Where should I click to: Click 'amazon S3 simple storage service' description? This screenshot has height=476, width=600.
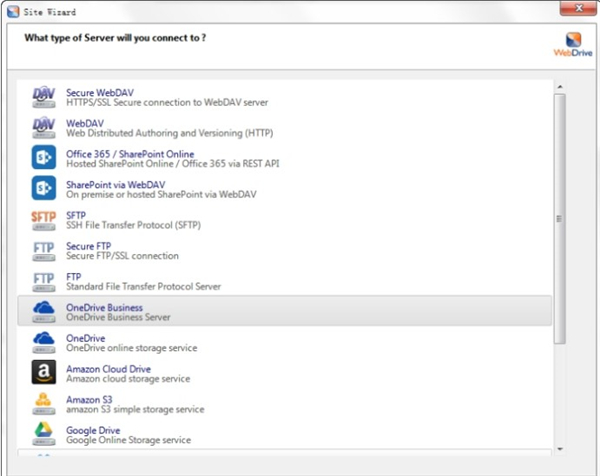coord(135,409)
